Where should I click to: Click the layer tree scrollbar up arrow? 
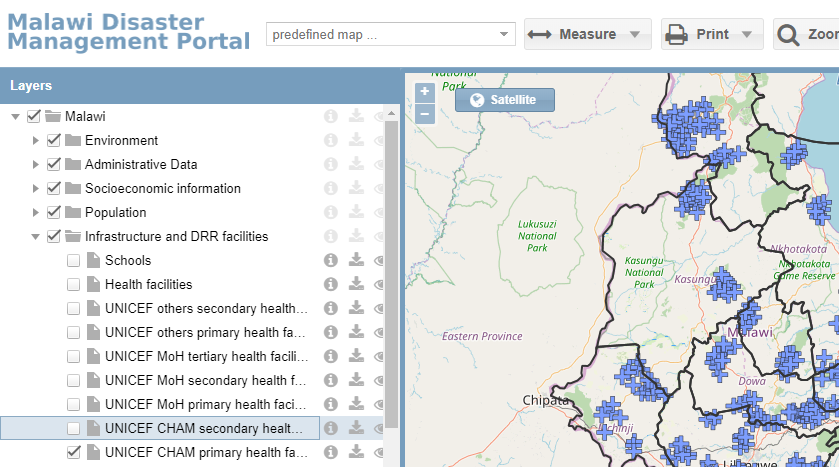(x=391, y=113)
